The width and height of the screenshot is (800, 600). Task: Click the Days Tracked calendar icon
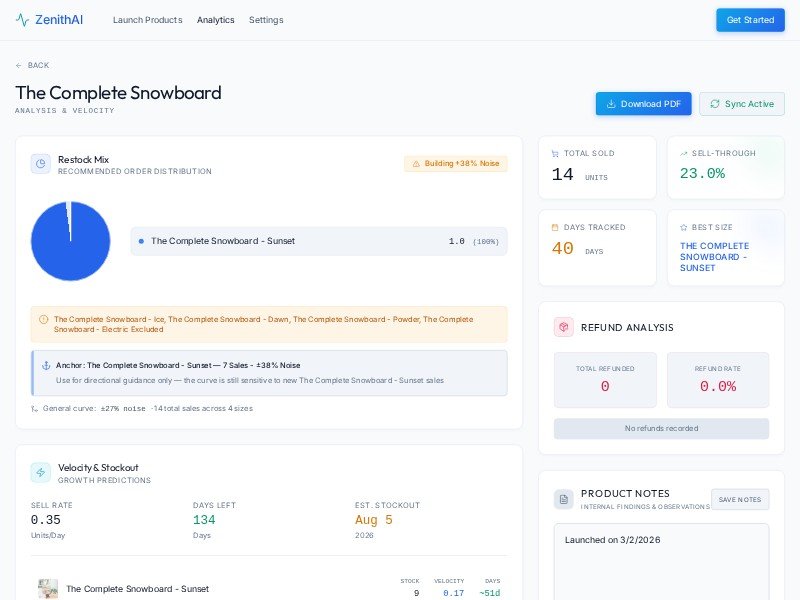[556, 227]
